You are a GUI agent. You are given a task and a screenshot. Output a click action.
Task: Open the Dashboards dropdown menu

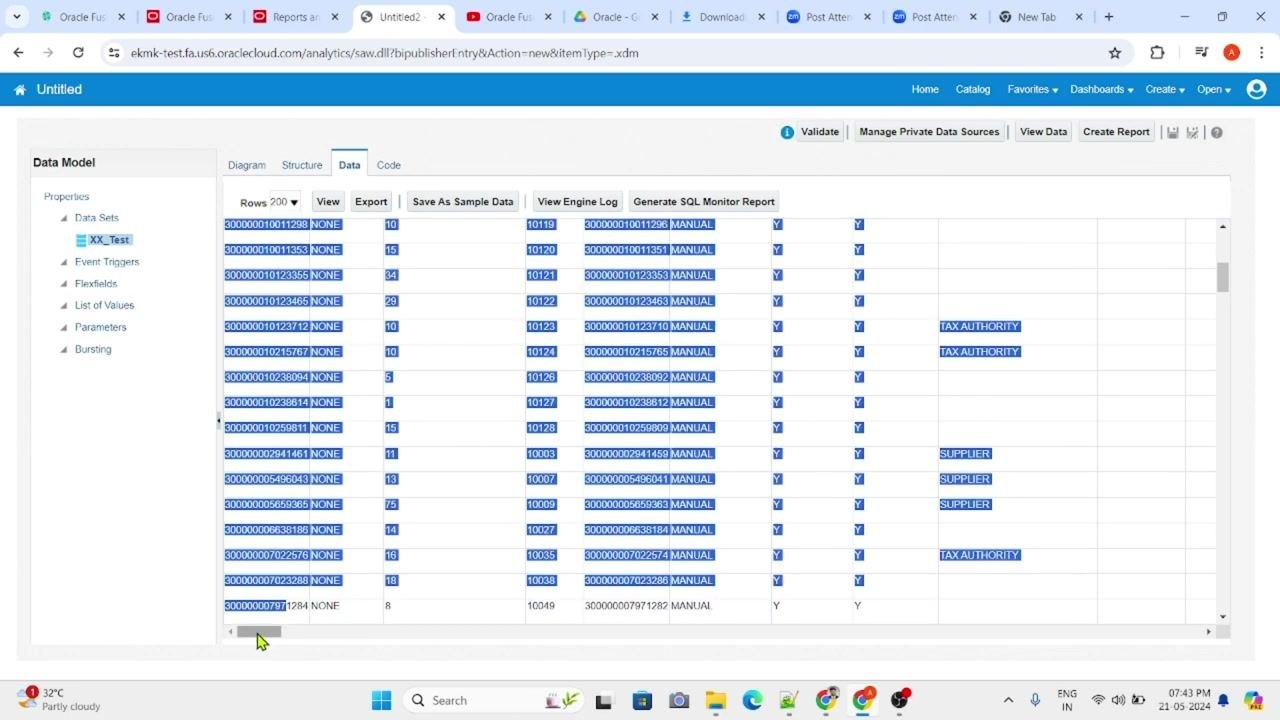[x=1101, y=89]
